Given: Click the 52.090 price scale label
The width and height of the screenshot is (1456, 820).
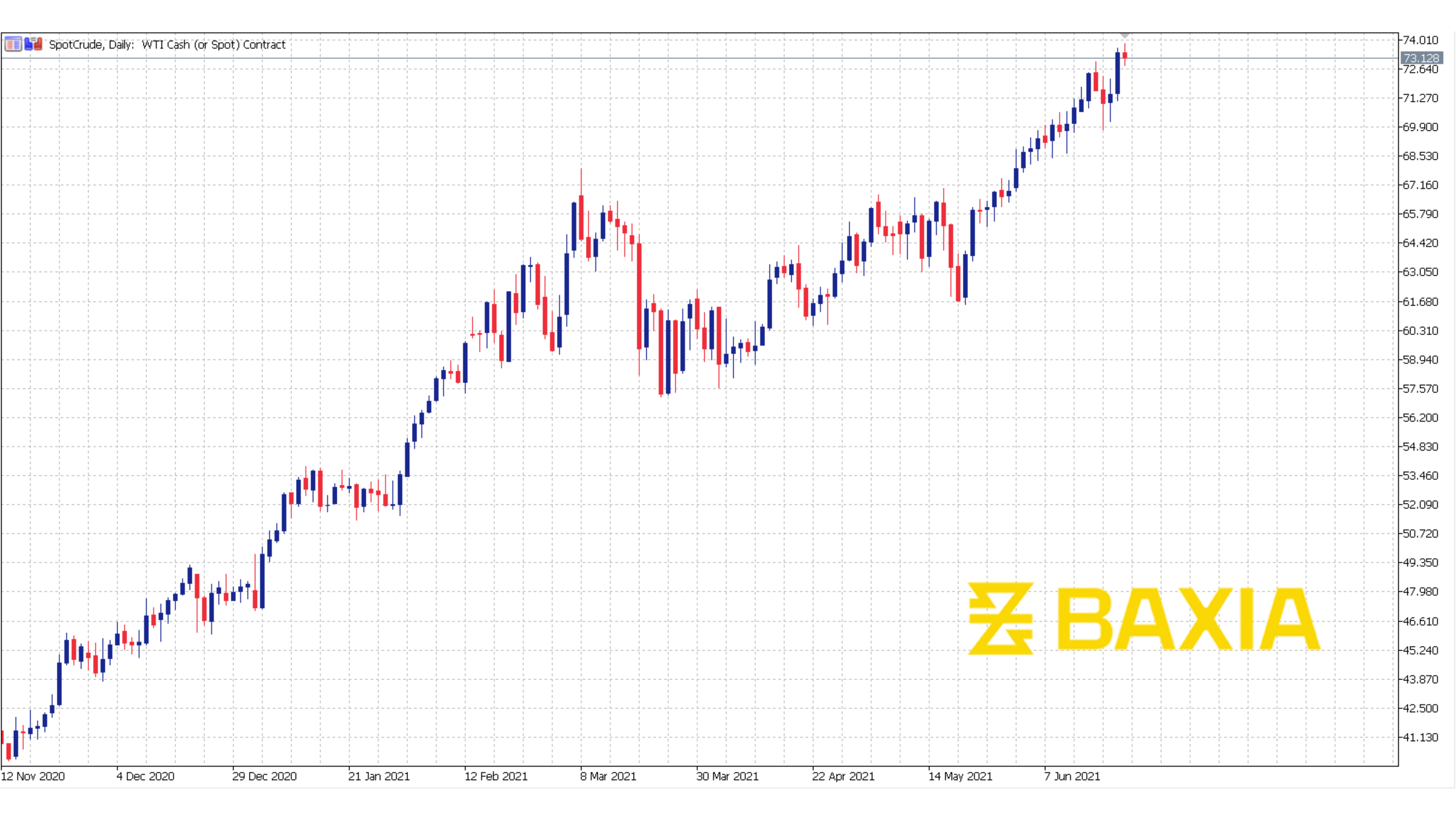Looking at the screenshot, I should [1420, 505].
